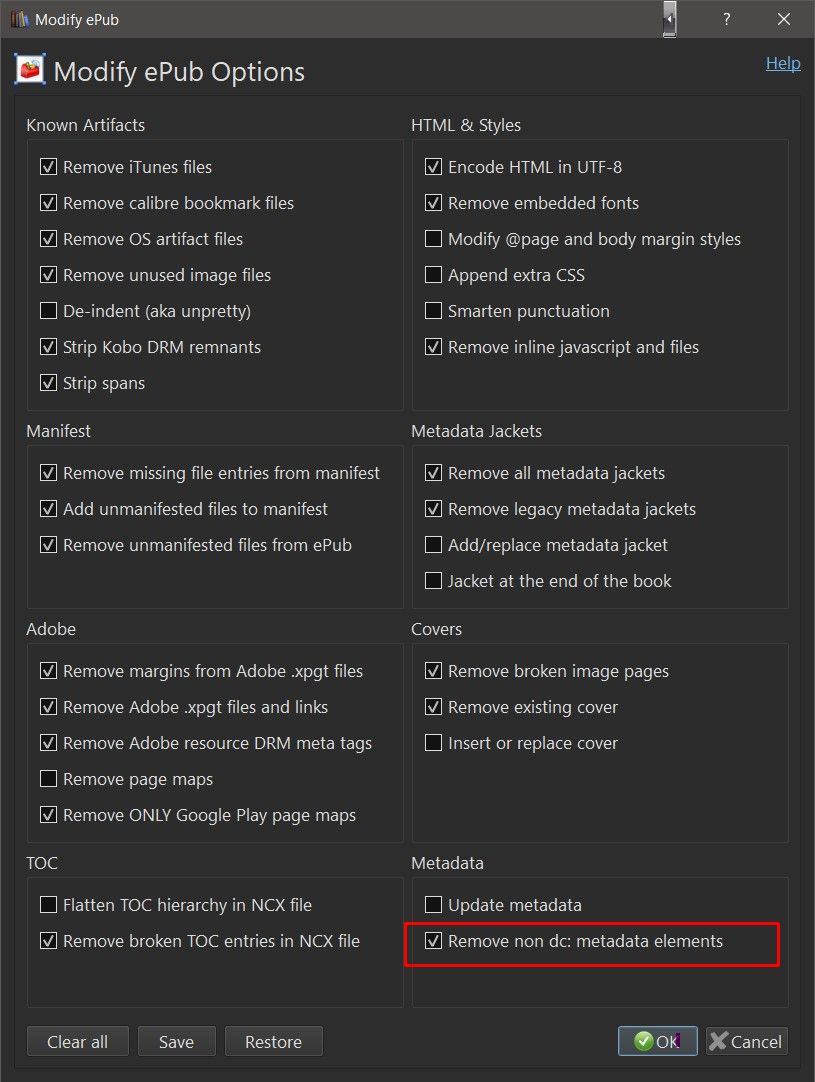Click the Modify ePub toolbox icon

[x=30, y=71]
